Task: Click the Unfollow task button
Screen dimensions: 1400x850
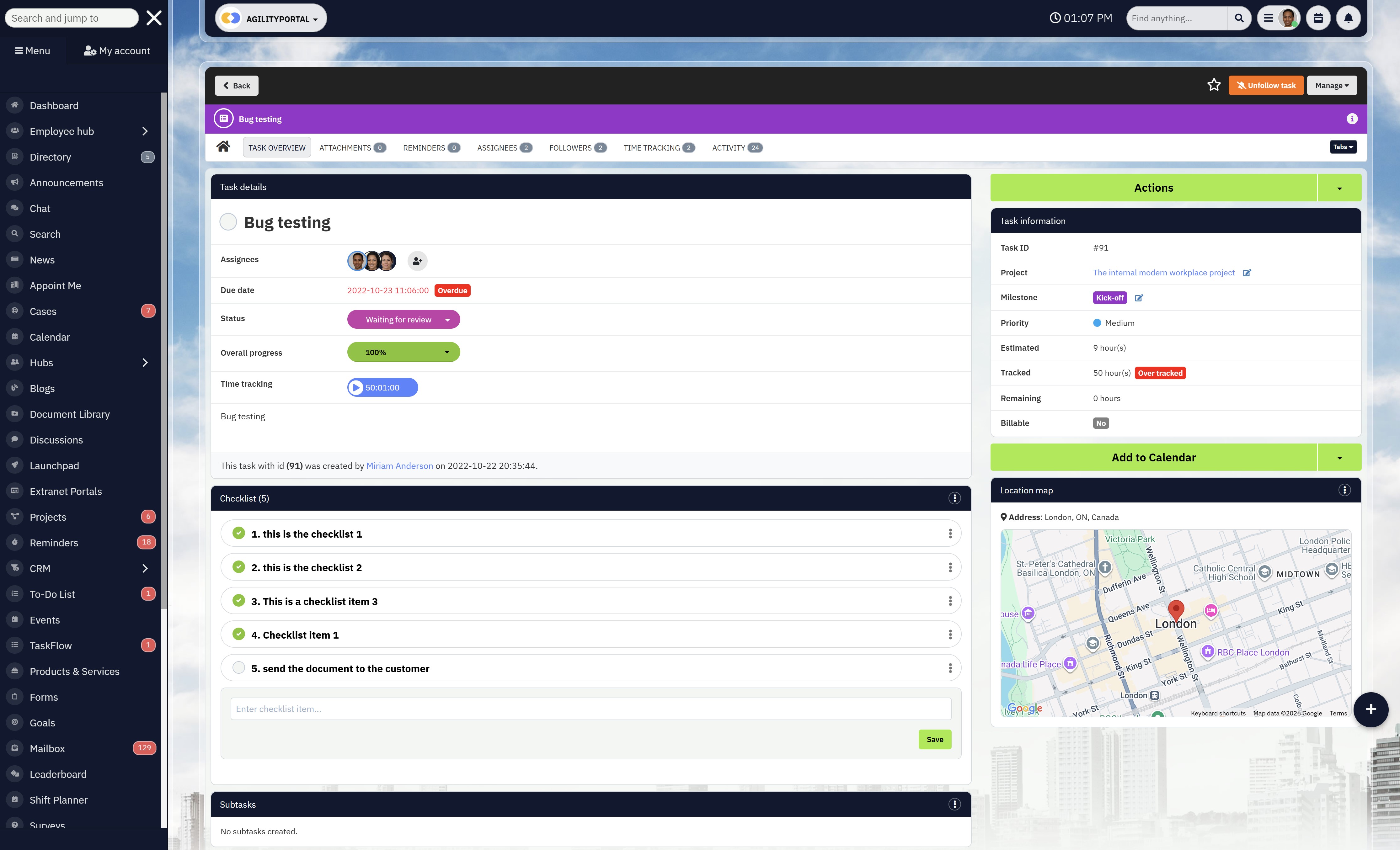Action: pos(1266,85)
